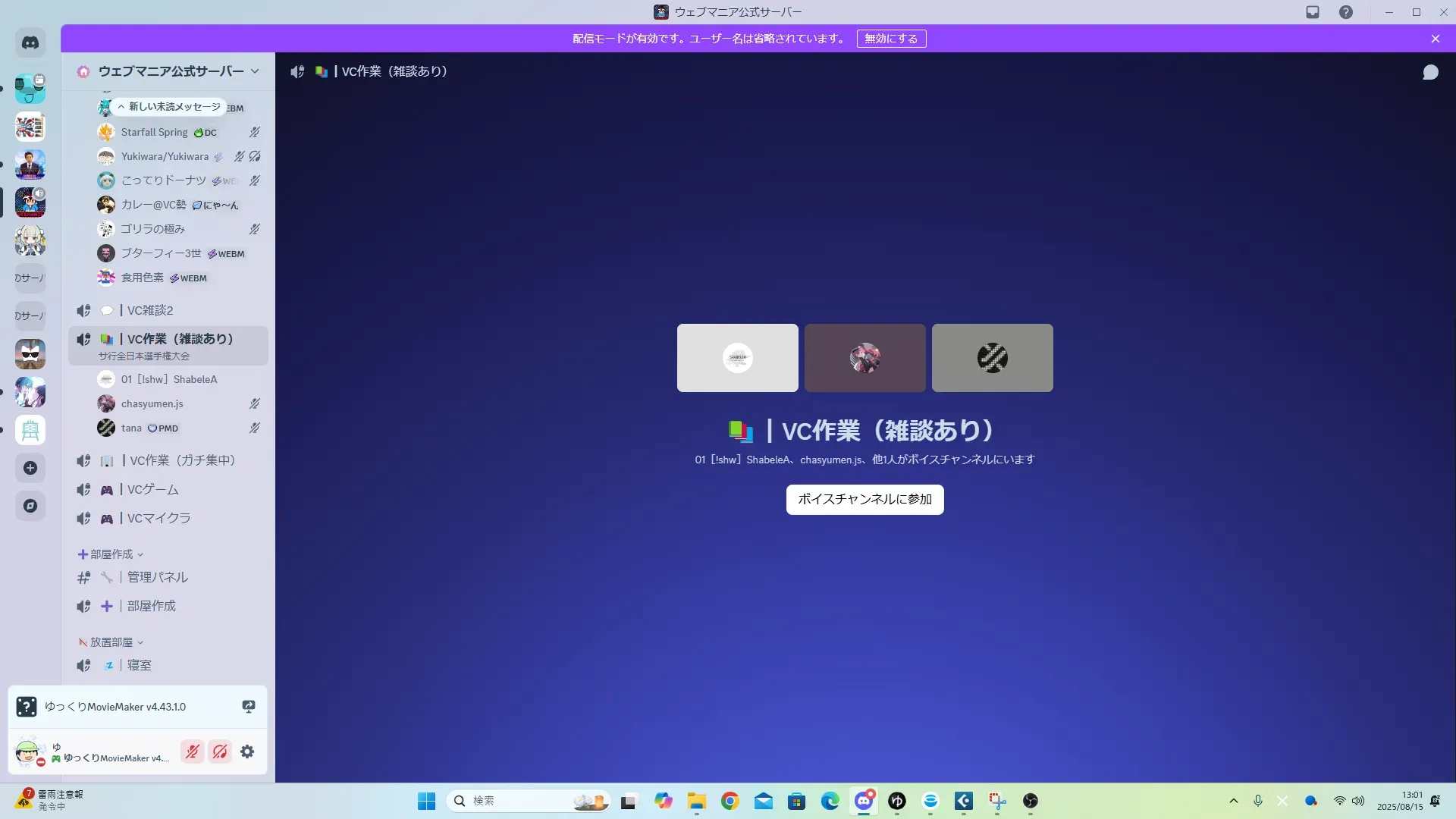Click the tana striped avatar tile
Viewport: 1456px width, 819px height.
[x=992, y=358]
